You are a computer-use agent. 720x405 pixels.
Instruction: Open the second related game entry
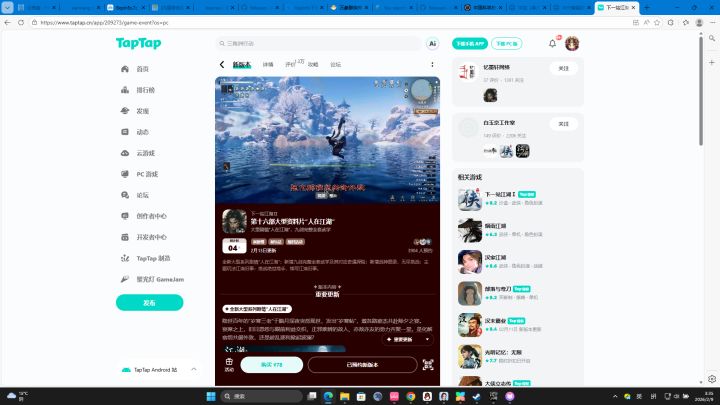[x=518, y=231]
